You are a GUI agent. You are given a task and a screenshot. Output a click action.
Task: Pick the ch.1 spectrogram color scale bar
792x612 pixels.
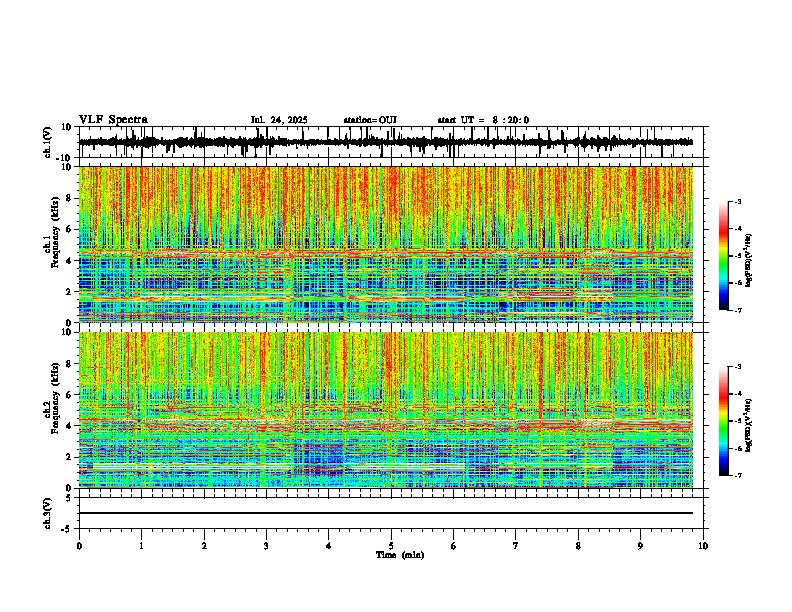coord(724,256)
